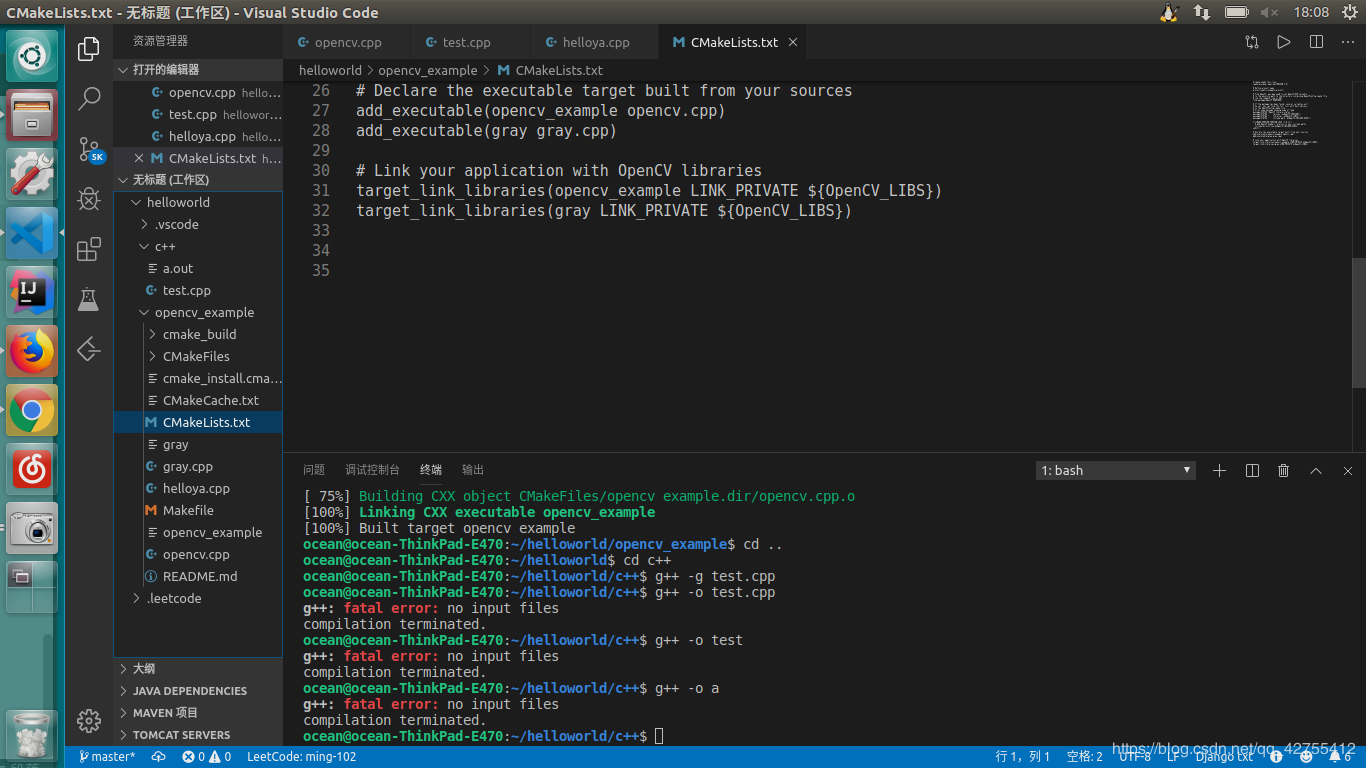1366x768 pixels.
Task: Open the editor More Actions ellipsis
Action: (1347, 42)
